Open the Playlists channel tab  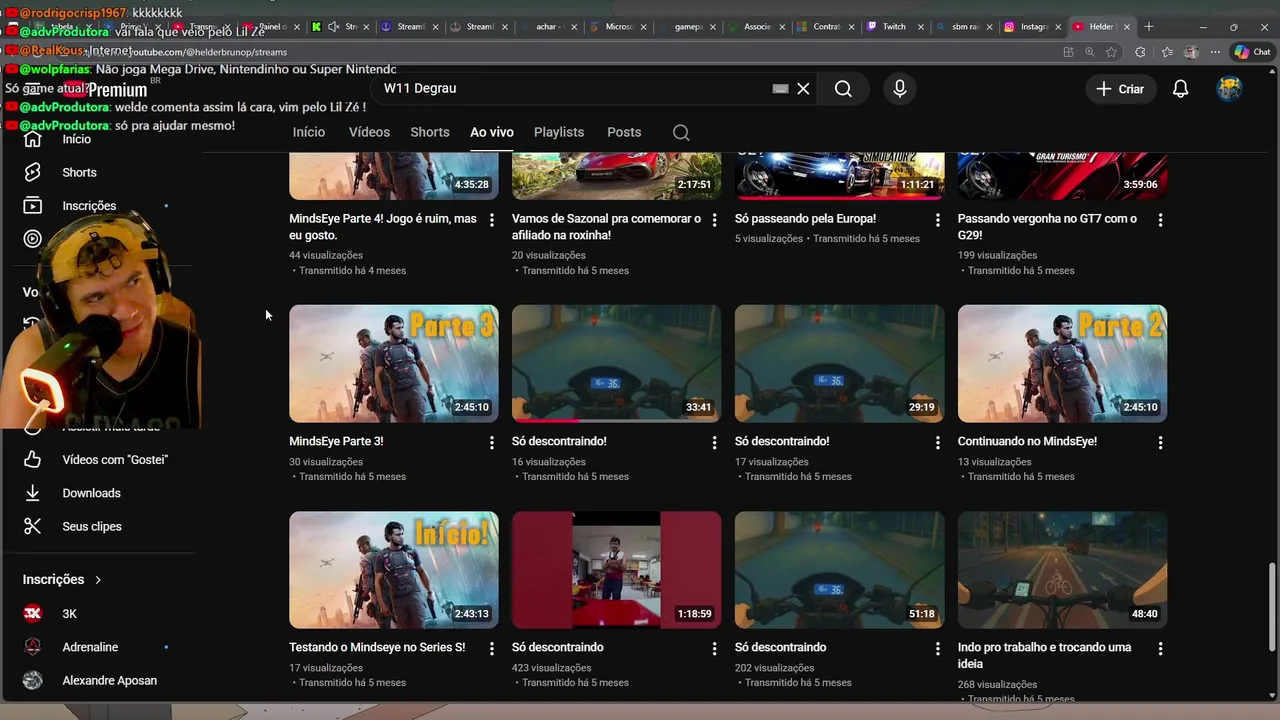[x=559, y=132]
